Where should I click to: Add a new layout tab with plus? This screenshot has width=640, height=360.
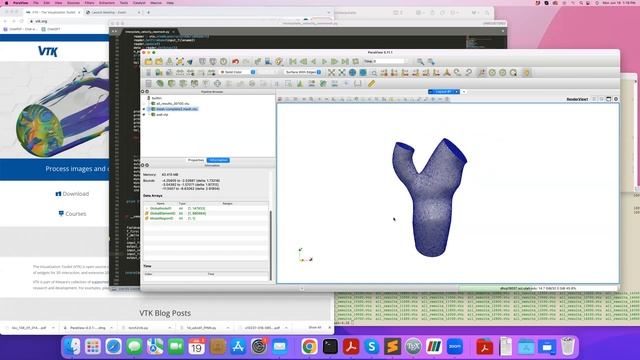464,92
